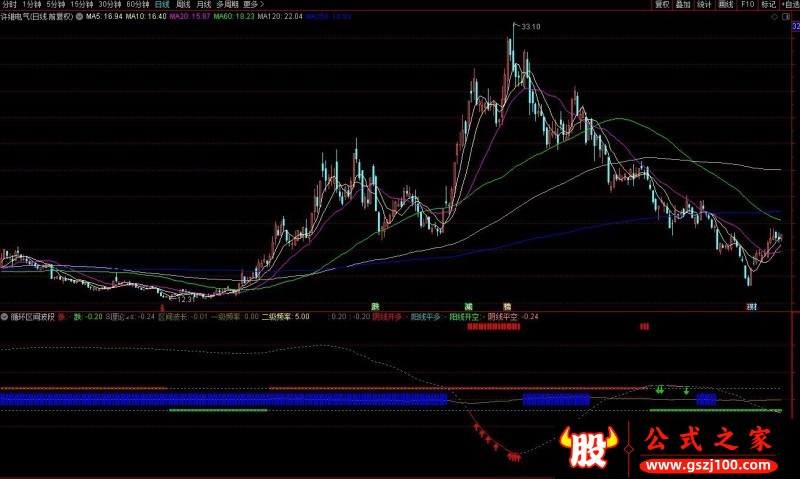Viewport: 800px width, 479px height.
Task: Switch to the 周线 weekly chart tab
Action: (x=183, y=5)
